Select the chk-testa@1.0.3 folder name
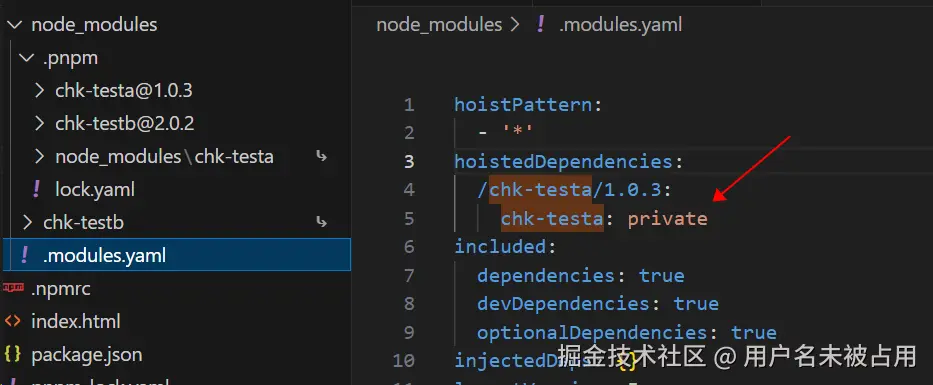Screen dimensions: 933x385 (x=124, y=91)
